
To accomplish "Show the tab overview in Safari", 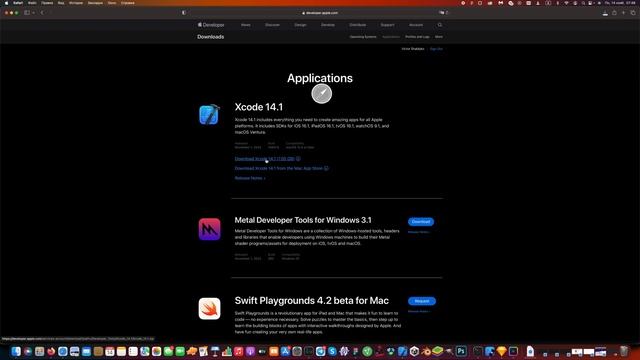I will (633, 13).
